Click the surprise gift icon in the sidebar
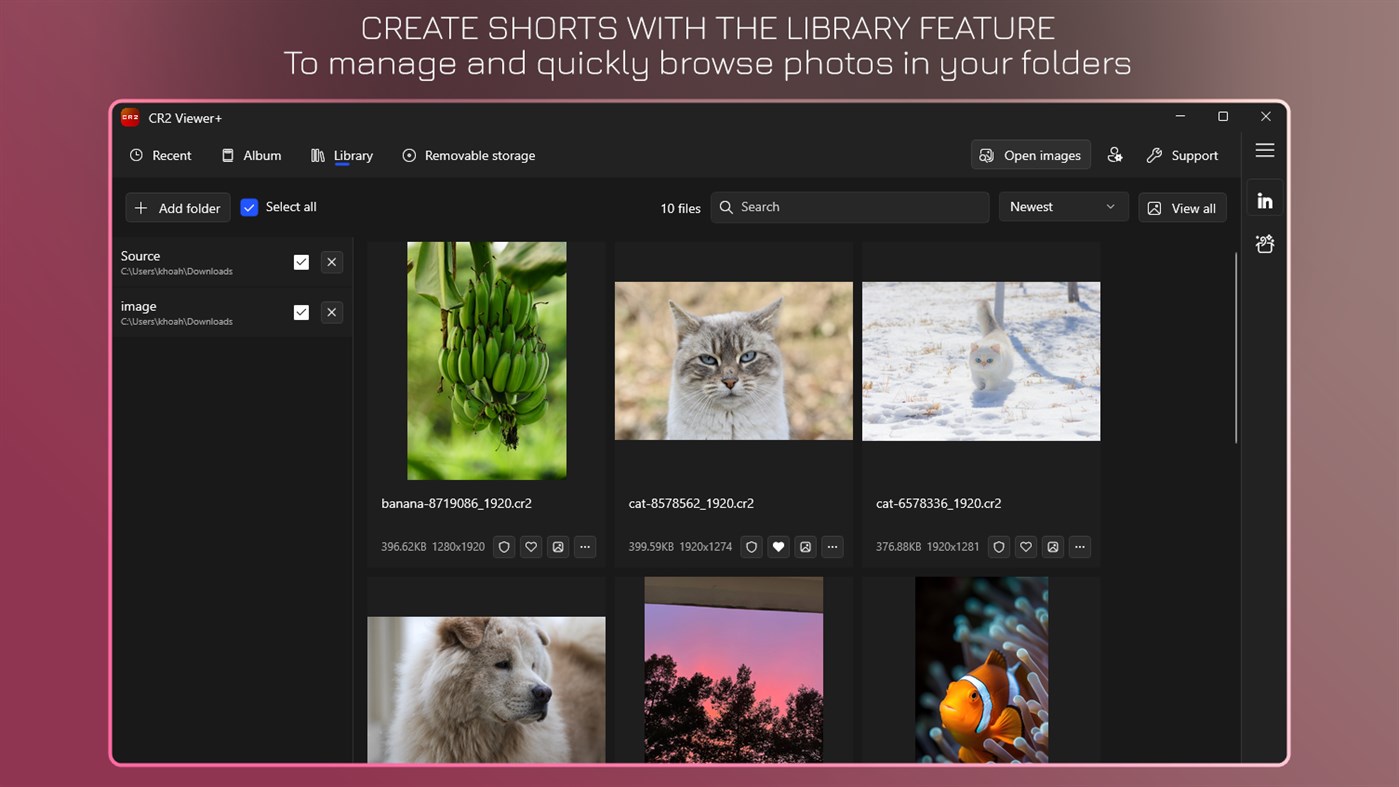 pos(1264,243)
